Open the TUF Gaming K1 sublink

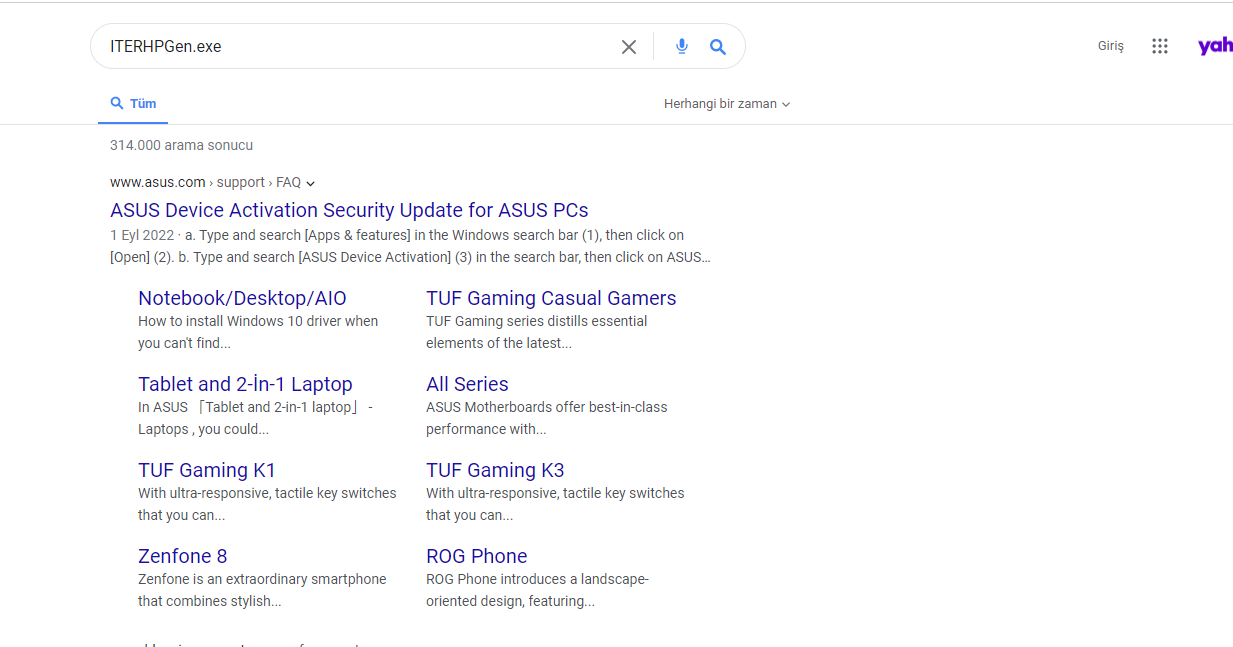pos(207,470)
